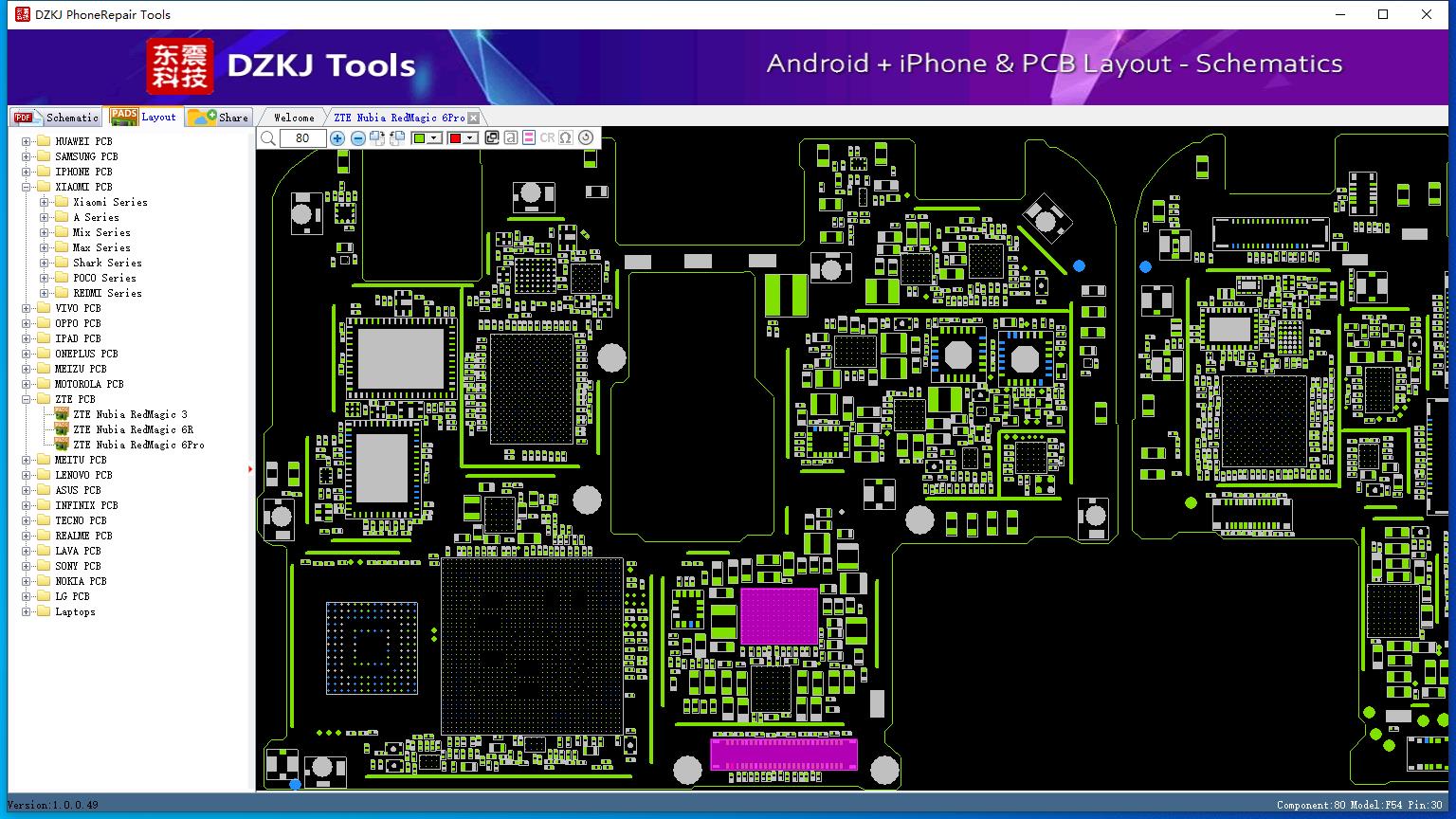Select the 'ASUS PCB' tree label

click(78, 490)
